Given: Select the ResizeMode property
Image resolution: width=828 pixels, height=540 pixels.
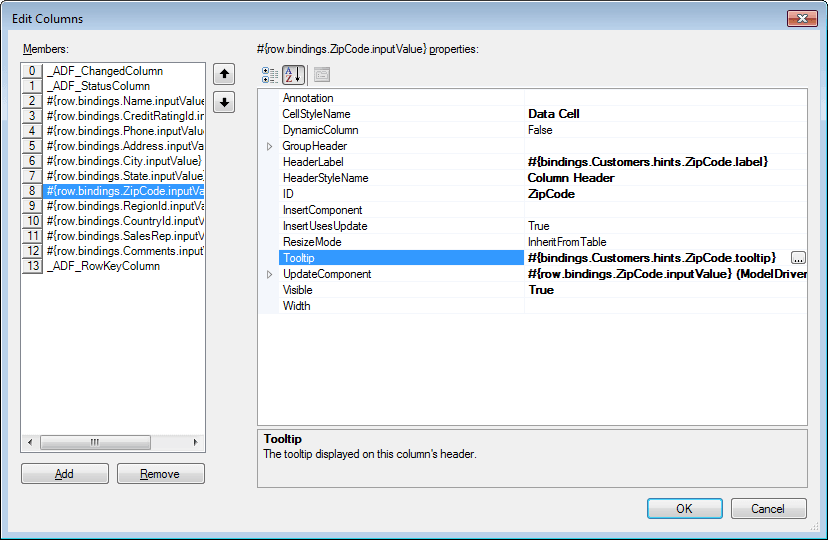Looking at the screenshot, I should (x=401, y=242).
